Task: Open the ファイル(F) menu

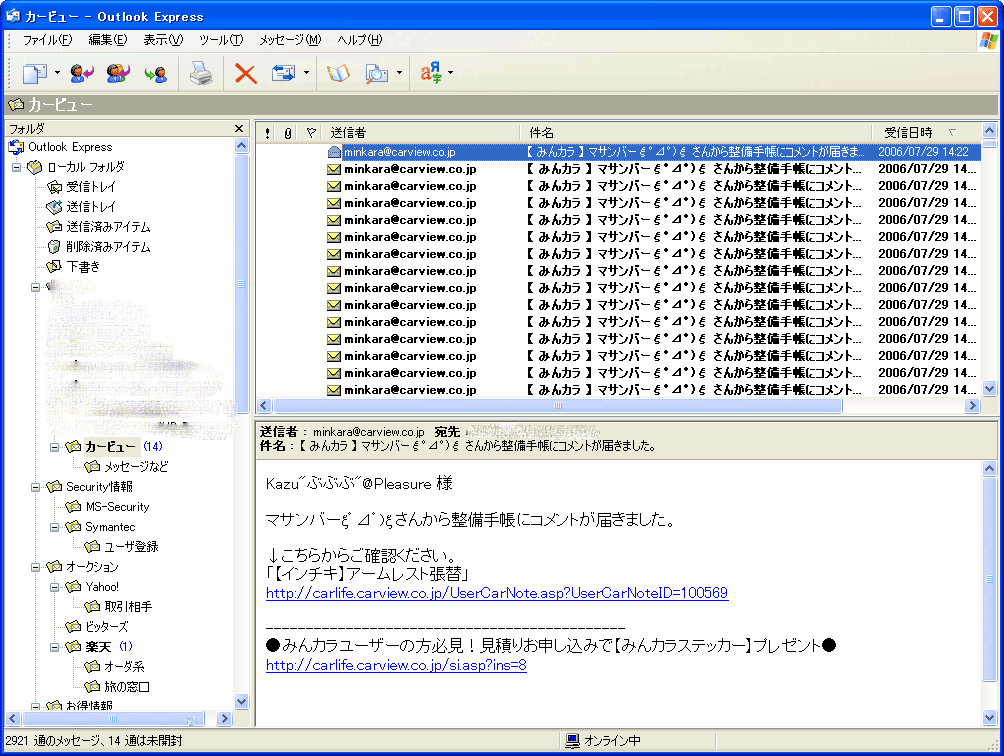Action: click(x=47, y=40)
